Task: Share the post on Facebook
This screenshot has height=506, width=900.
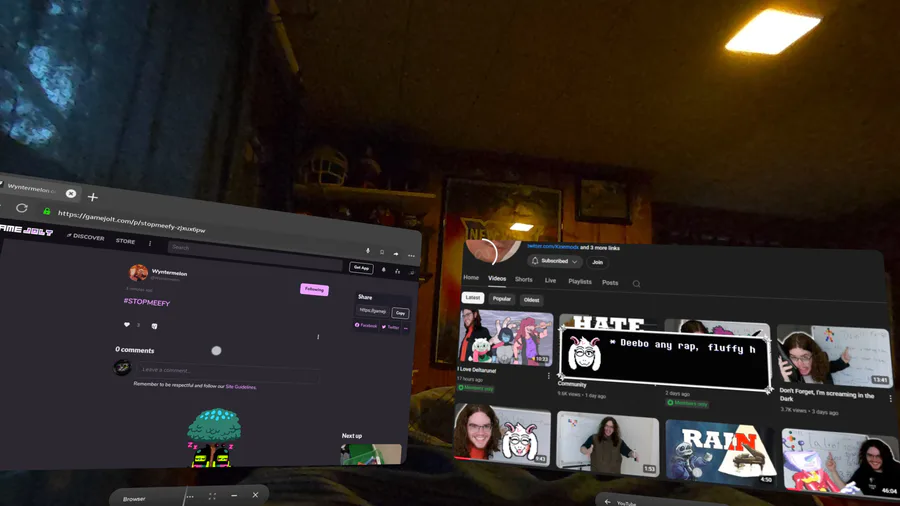Action: tap(366, 325)
